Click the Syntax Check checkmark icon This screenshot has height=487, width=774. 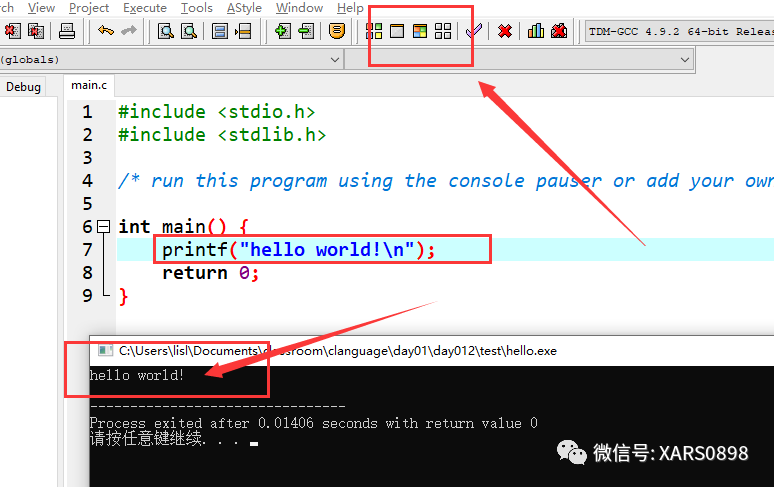(473, 31)
